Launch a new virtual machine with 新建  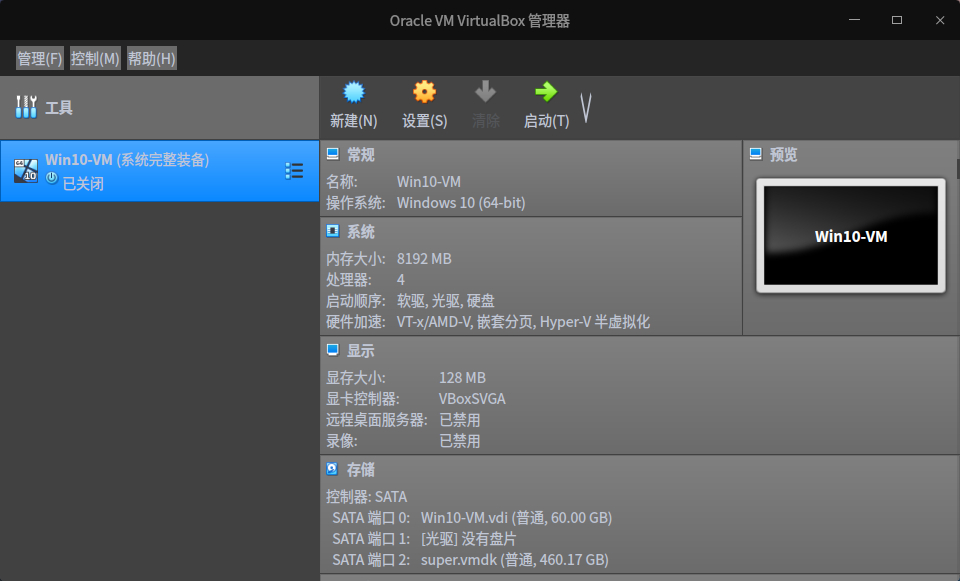[x=352, y=104]
